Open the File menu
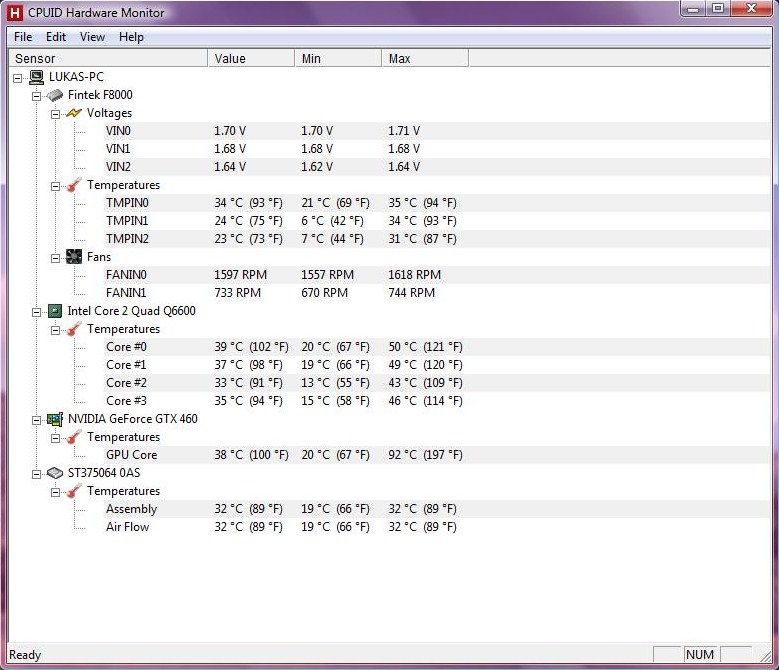The image size is (779, 670). coord(23,37)
